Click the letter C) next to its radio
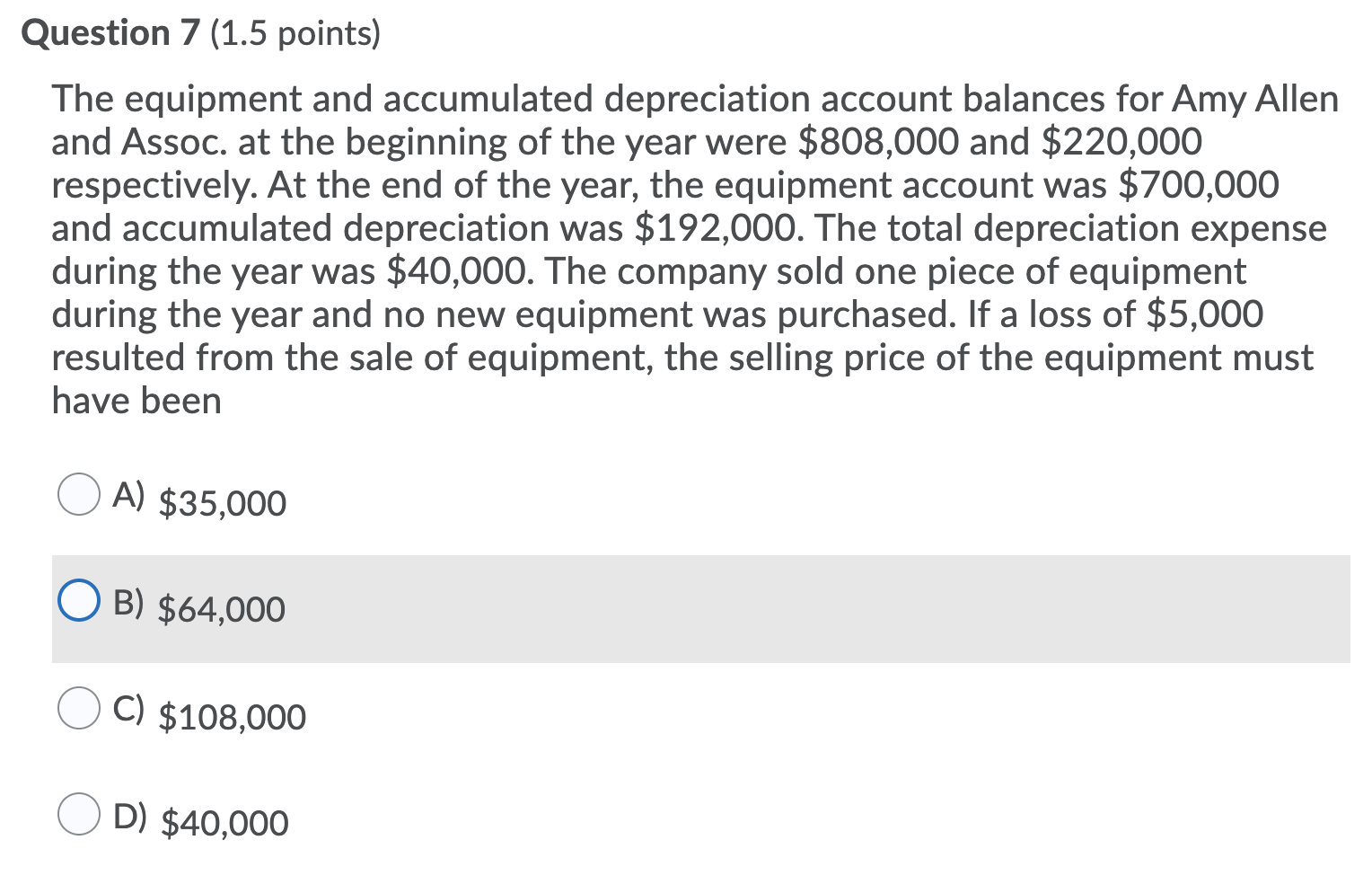The image size is (1372, 893). 128,709
